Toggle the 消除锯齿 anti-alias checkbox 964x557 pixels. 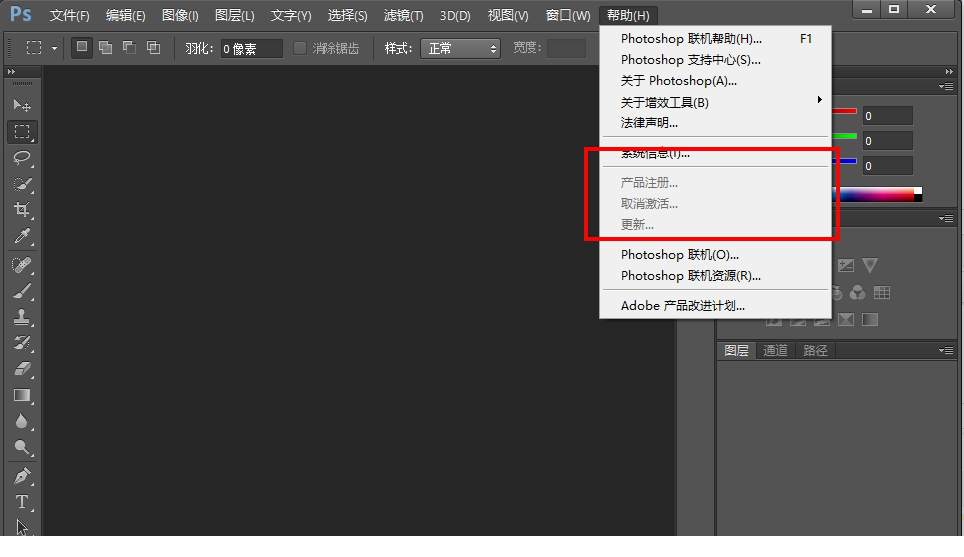pos(300,48)
